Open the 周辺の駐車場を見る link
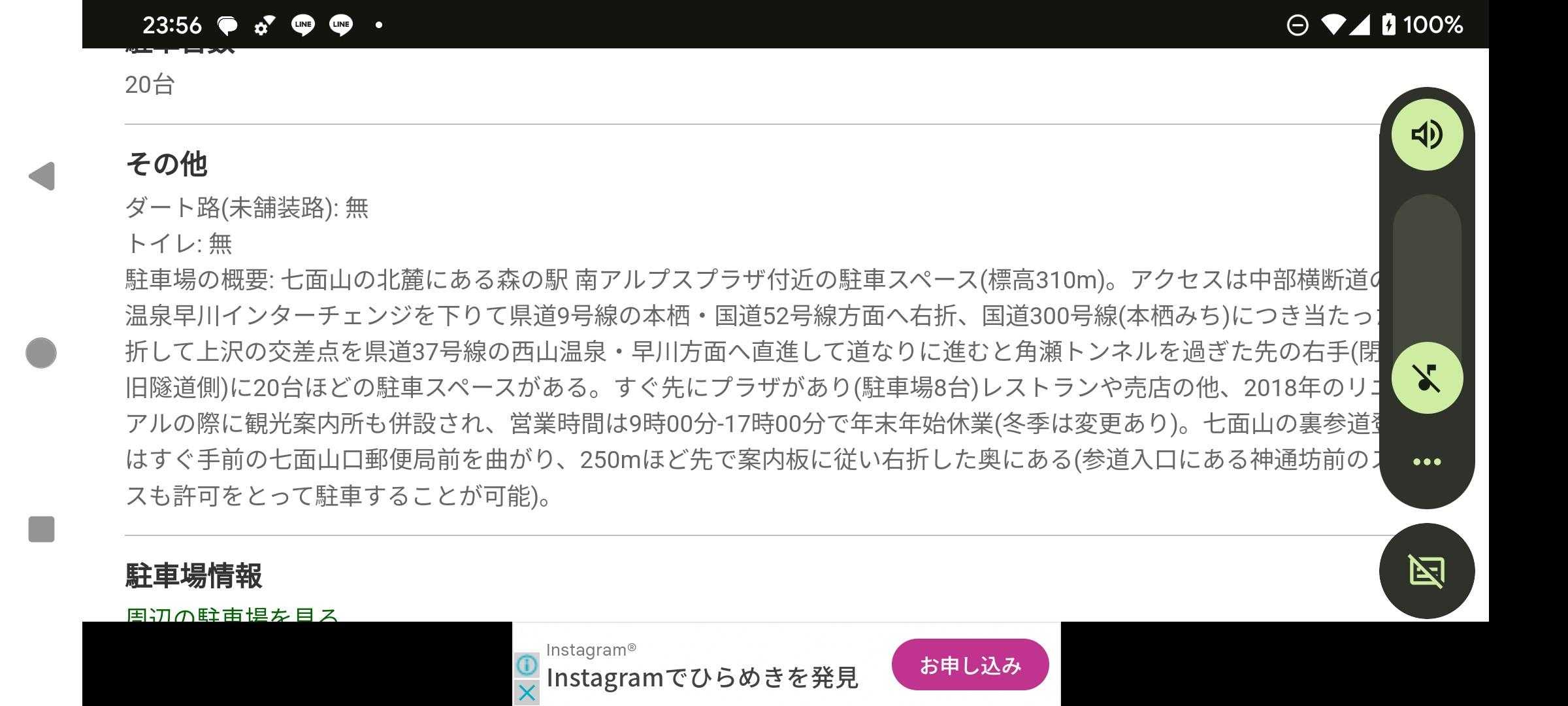The width and height of the screenshot is (1568, 706). coord(232,614)
